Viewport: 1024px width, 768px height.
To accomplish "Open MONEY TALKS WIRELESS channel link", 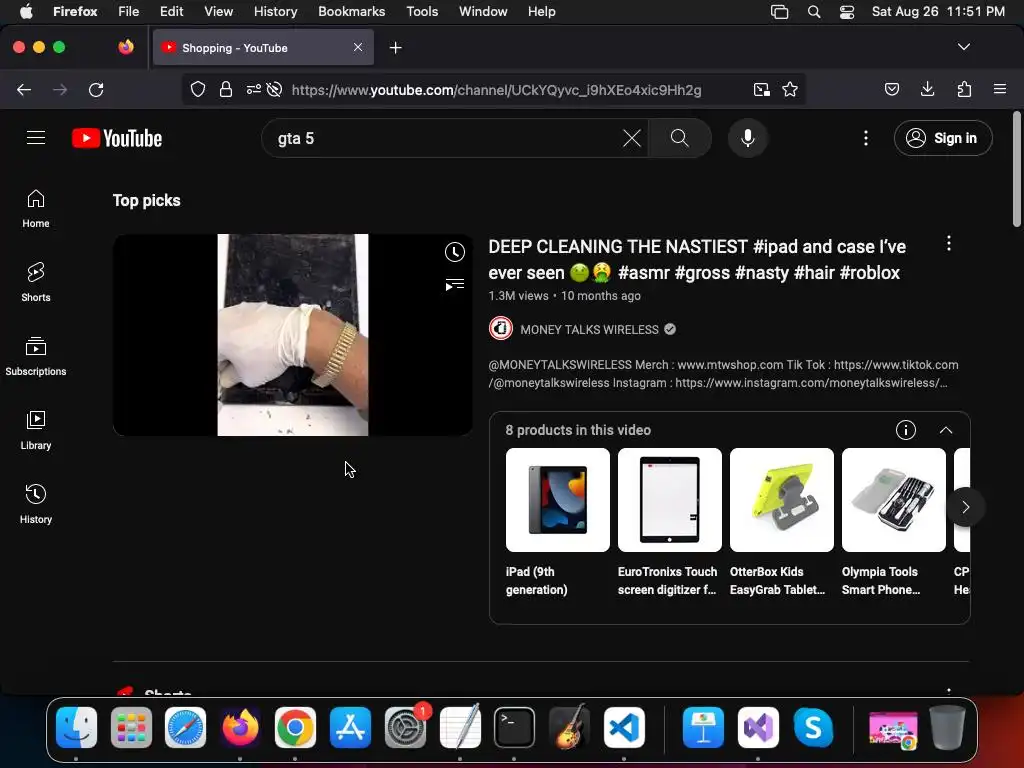I will click(589, 330).
